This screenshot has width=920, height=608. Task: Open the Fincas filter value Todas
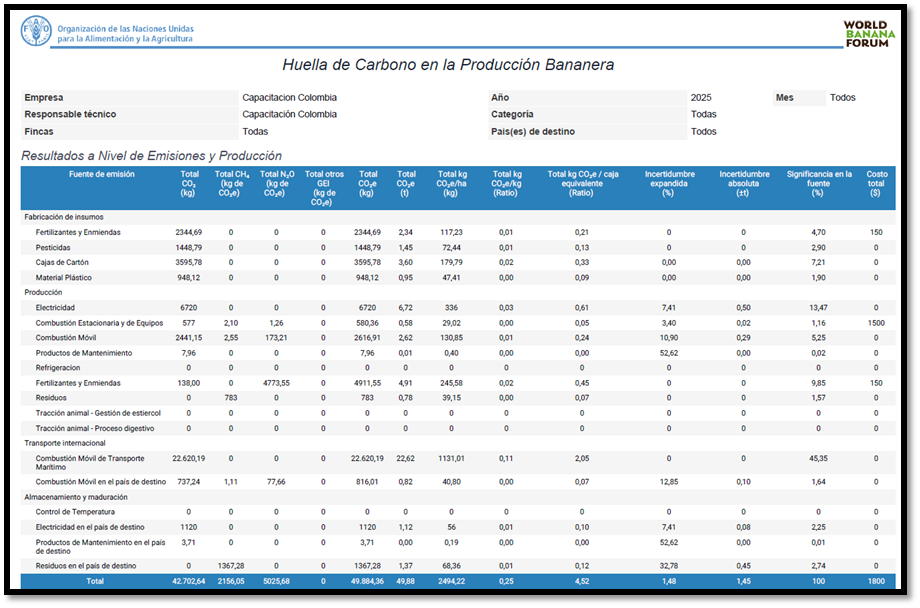[255, 132]
